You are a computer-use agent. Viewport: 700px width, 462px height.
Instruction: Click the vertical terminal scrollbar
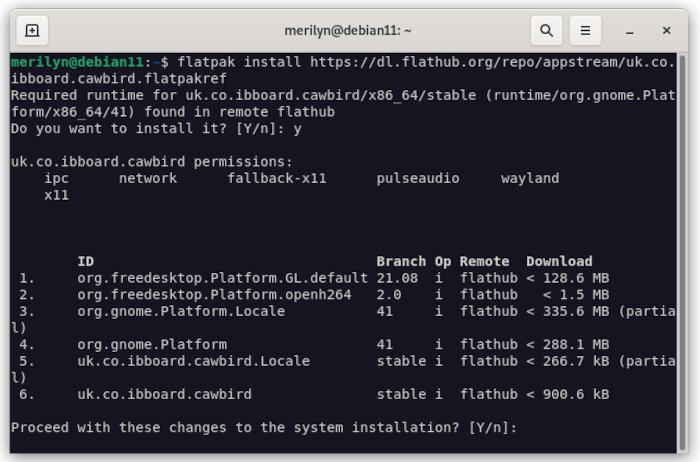point(682,252)
